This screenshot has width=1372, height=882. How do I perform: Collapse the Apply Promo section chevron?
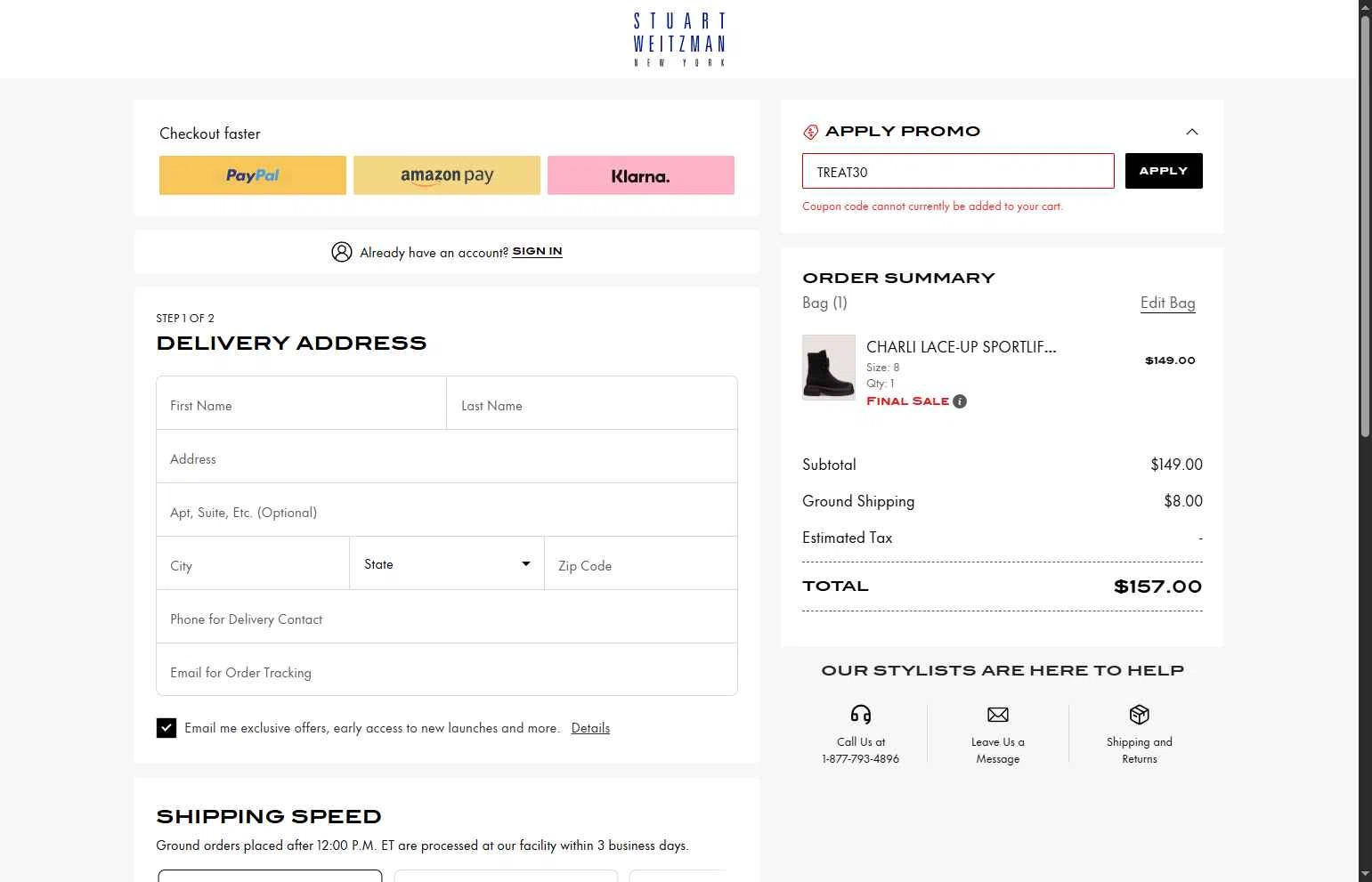point(1191,132)
